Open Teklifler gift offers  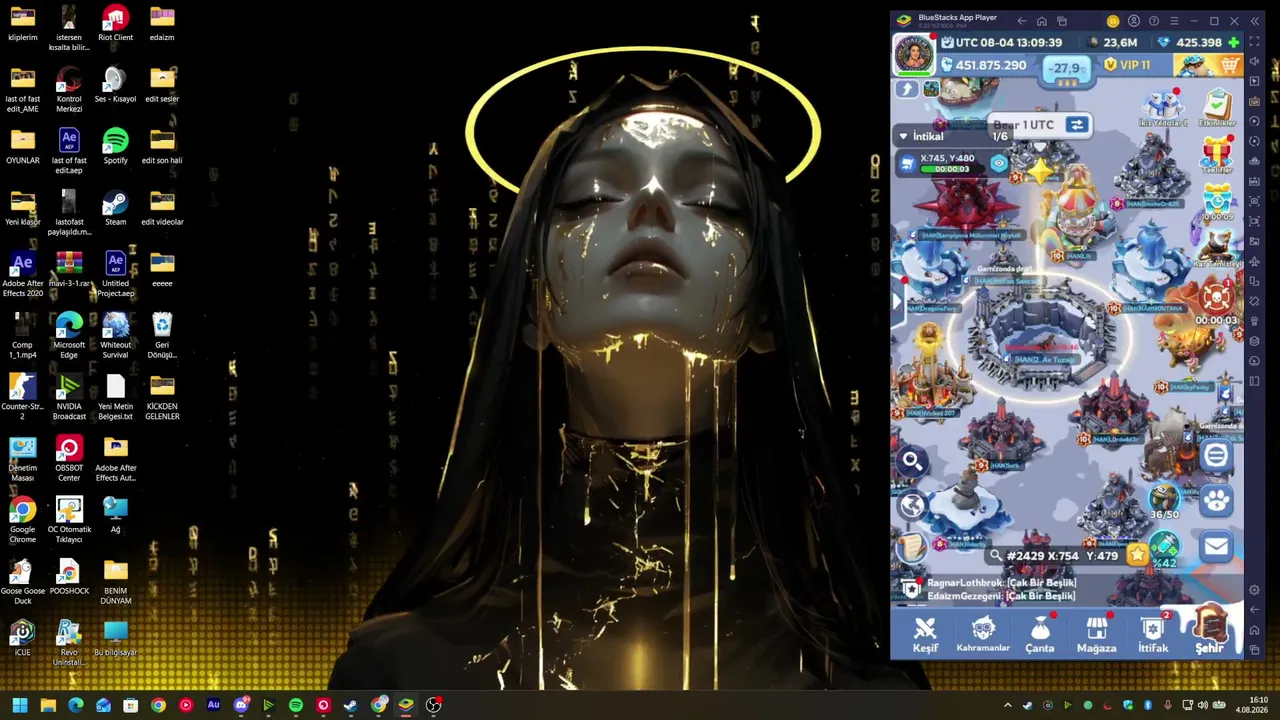[x=1217, y=155]
